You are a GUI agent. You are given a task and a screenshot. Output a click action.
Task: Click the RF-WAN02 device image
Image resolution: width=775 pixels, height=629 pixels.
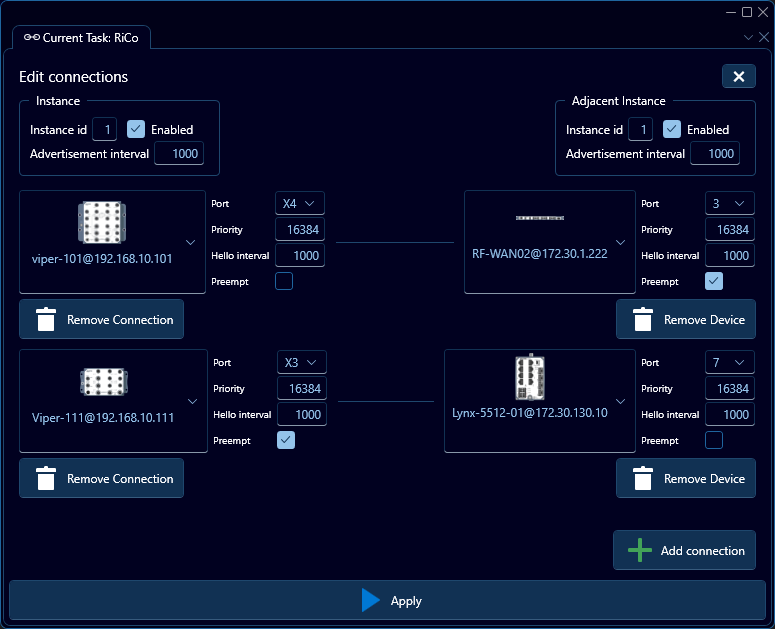(540, 218)
